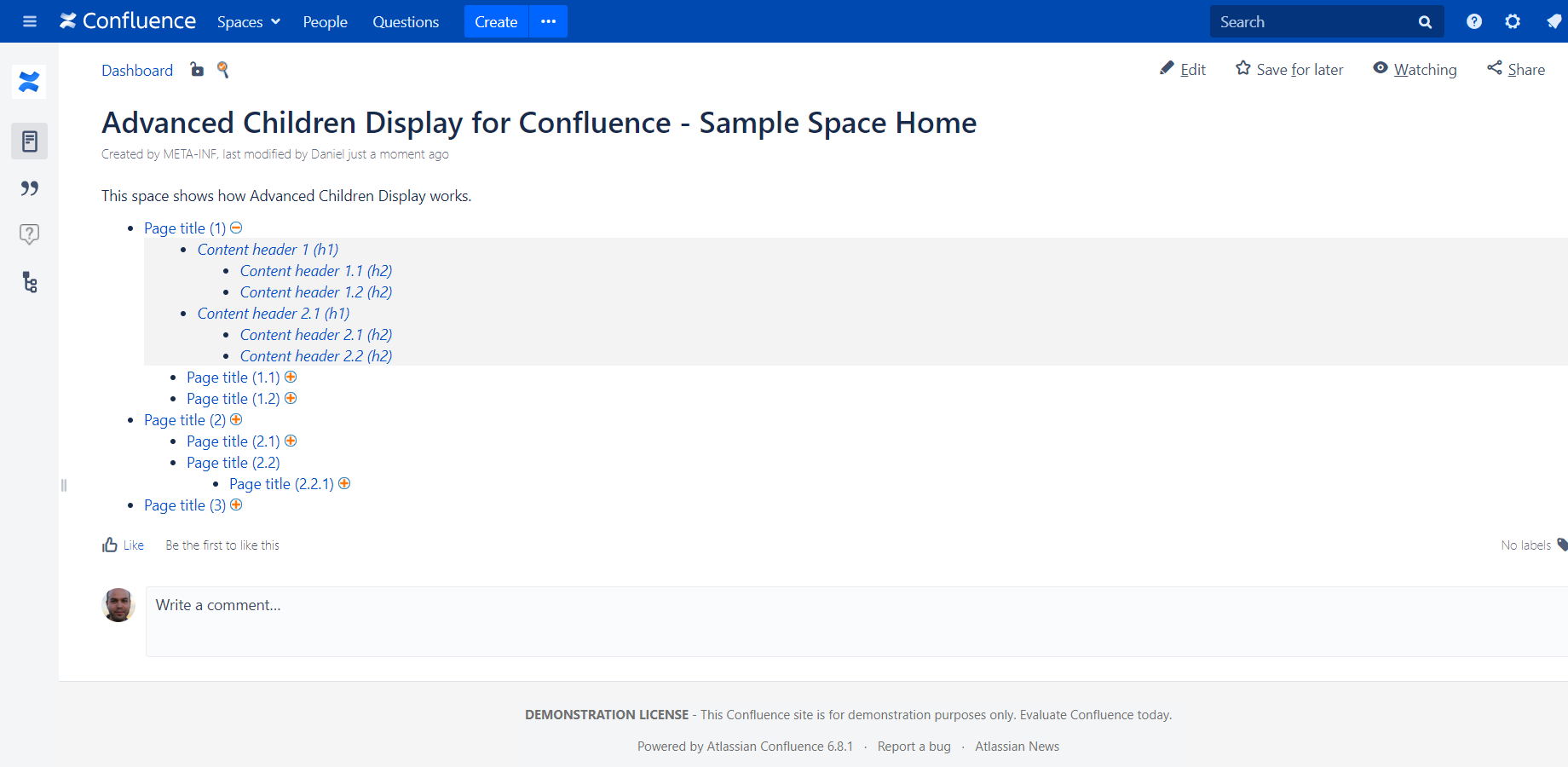The image size is (1568, 767).
Task: Open the Spaces dropdown menu
Action: point(247,21)
